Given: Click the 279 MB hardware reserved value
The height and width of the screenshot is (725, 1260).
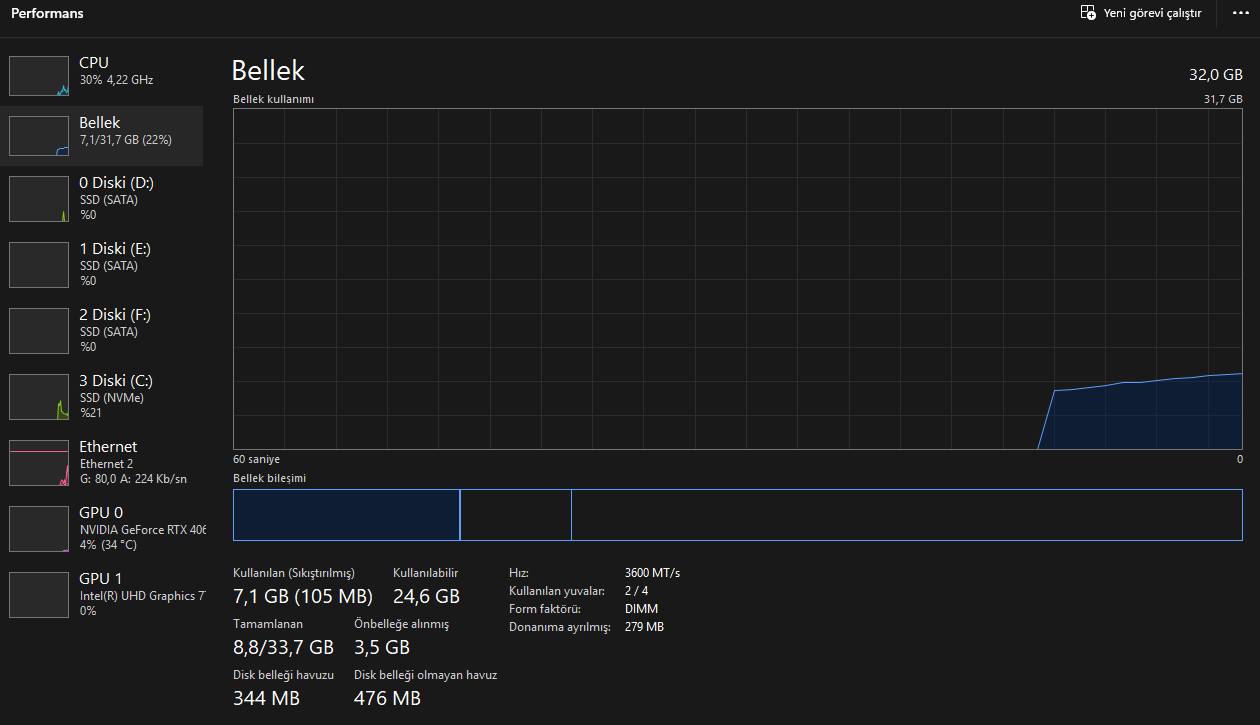Looking at the screenshot, I should point(644,627).
